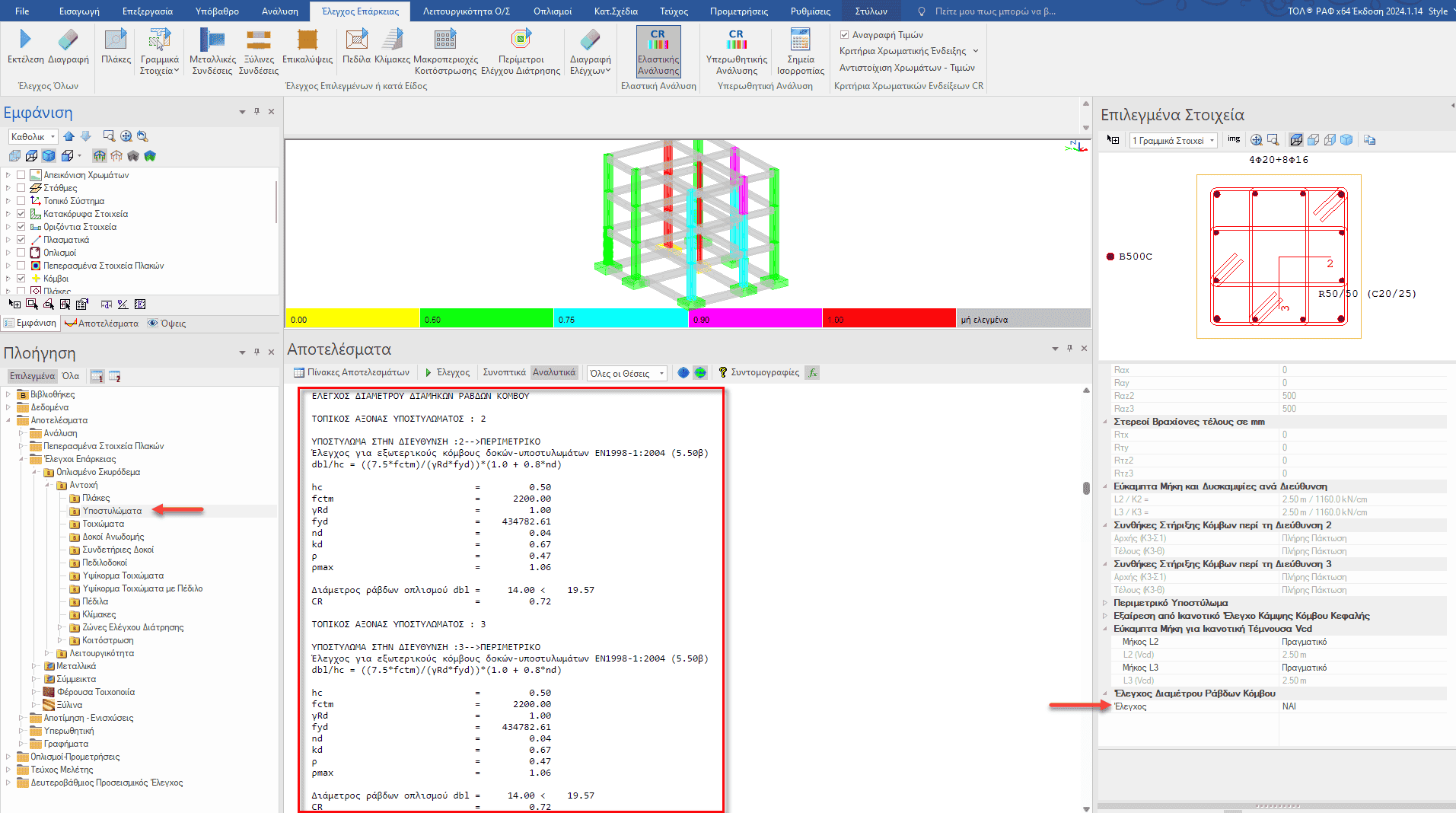
Task: Open the Όλες οι Θέσεις dropdown
Action: click(x=626, y=373)
